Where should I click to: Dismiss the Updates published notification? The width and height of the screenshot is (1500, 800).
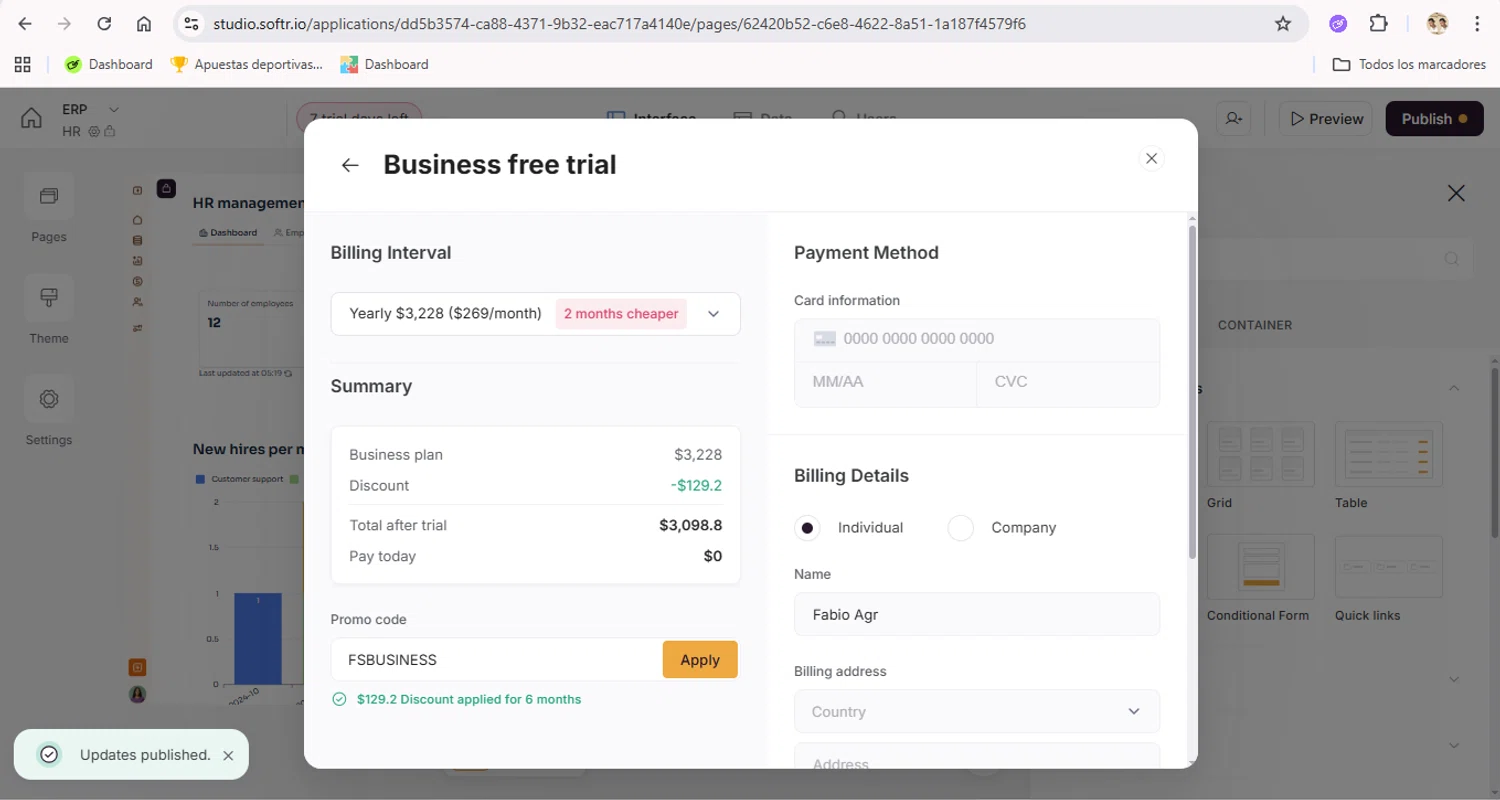tap(228, 755)
